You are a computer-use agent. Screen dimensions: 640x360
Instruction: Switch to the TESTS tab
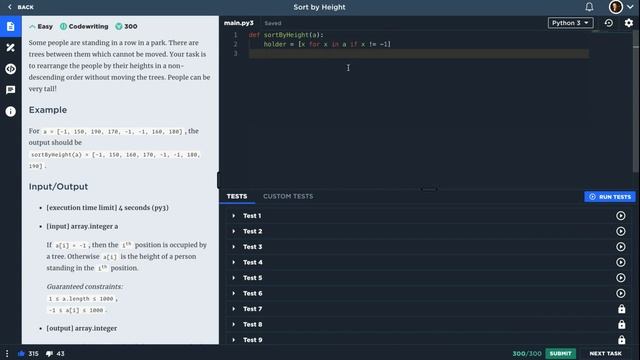pos(237,196)
